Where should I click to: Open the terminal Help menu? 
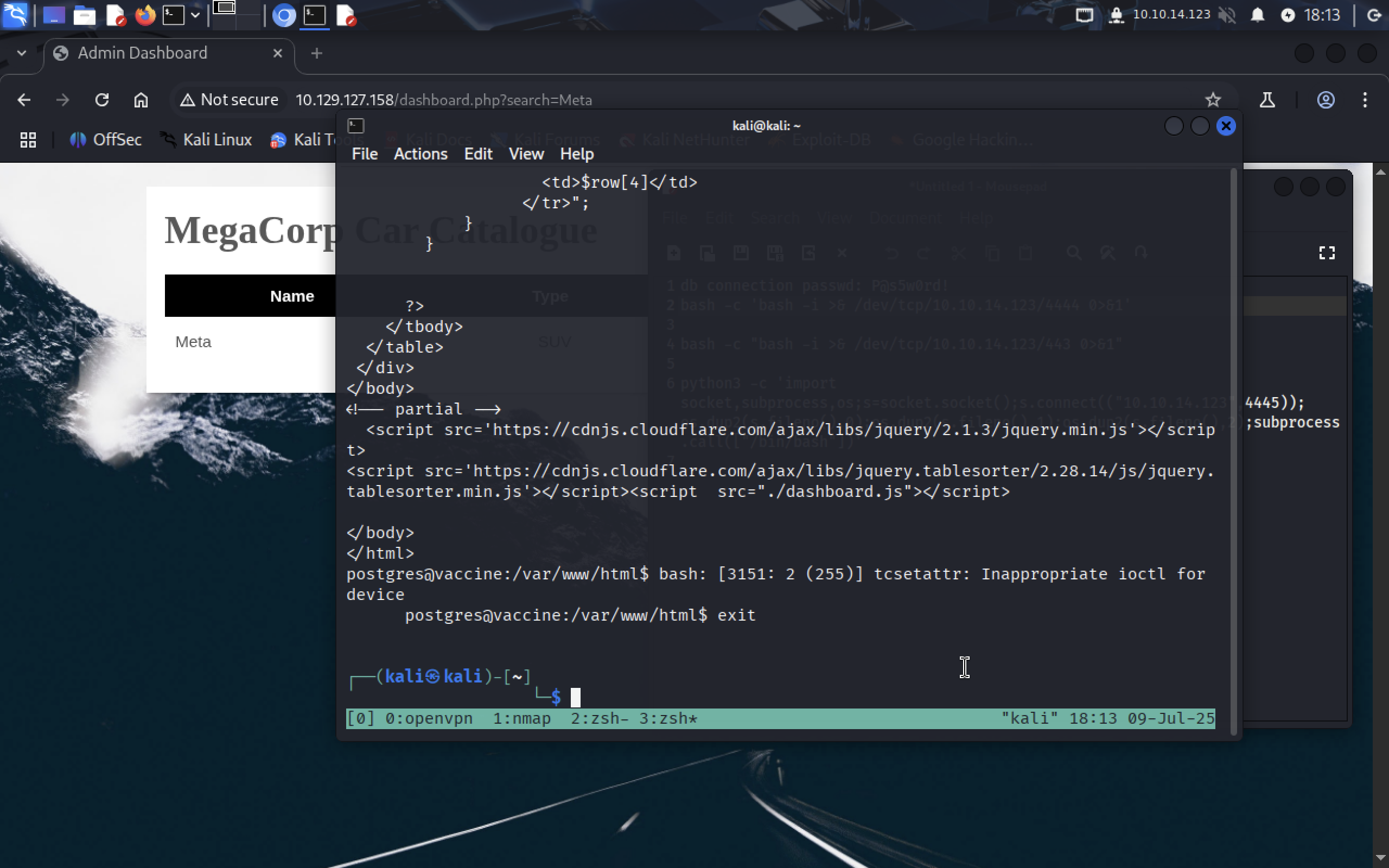(577, 154)
